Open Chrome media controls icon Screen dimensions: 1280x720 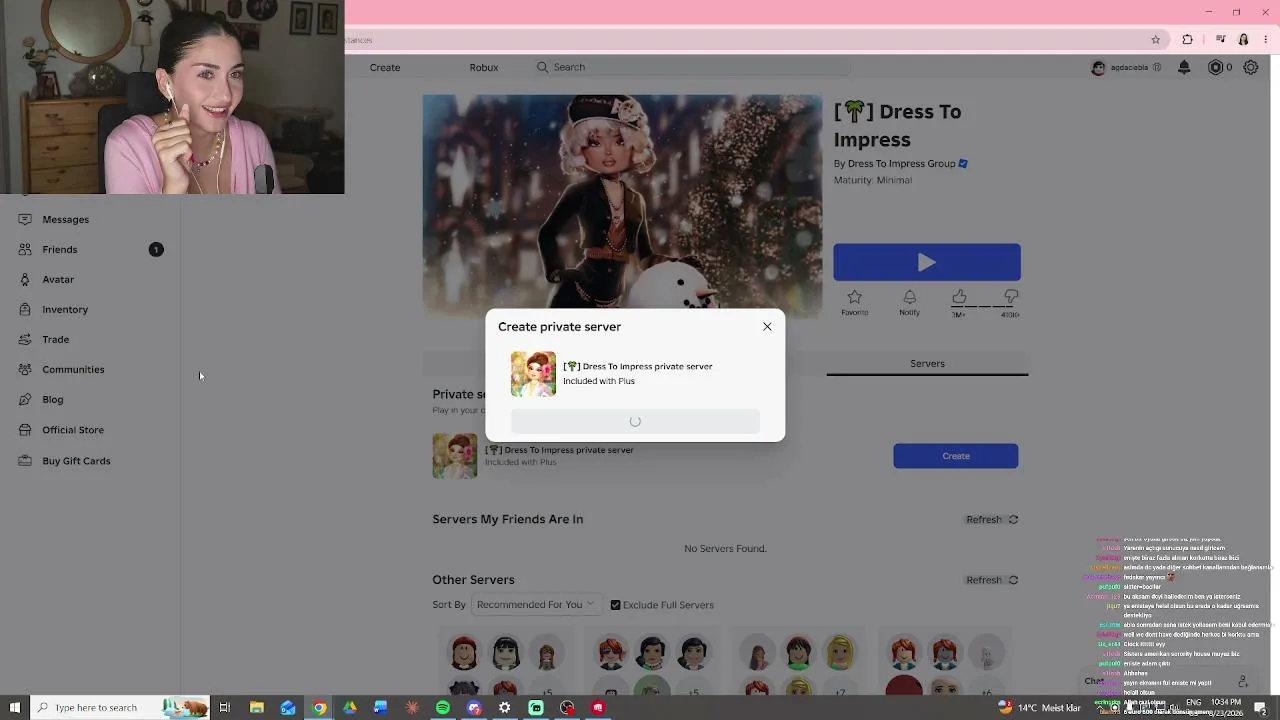pos(1221,40)
